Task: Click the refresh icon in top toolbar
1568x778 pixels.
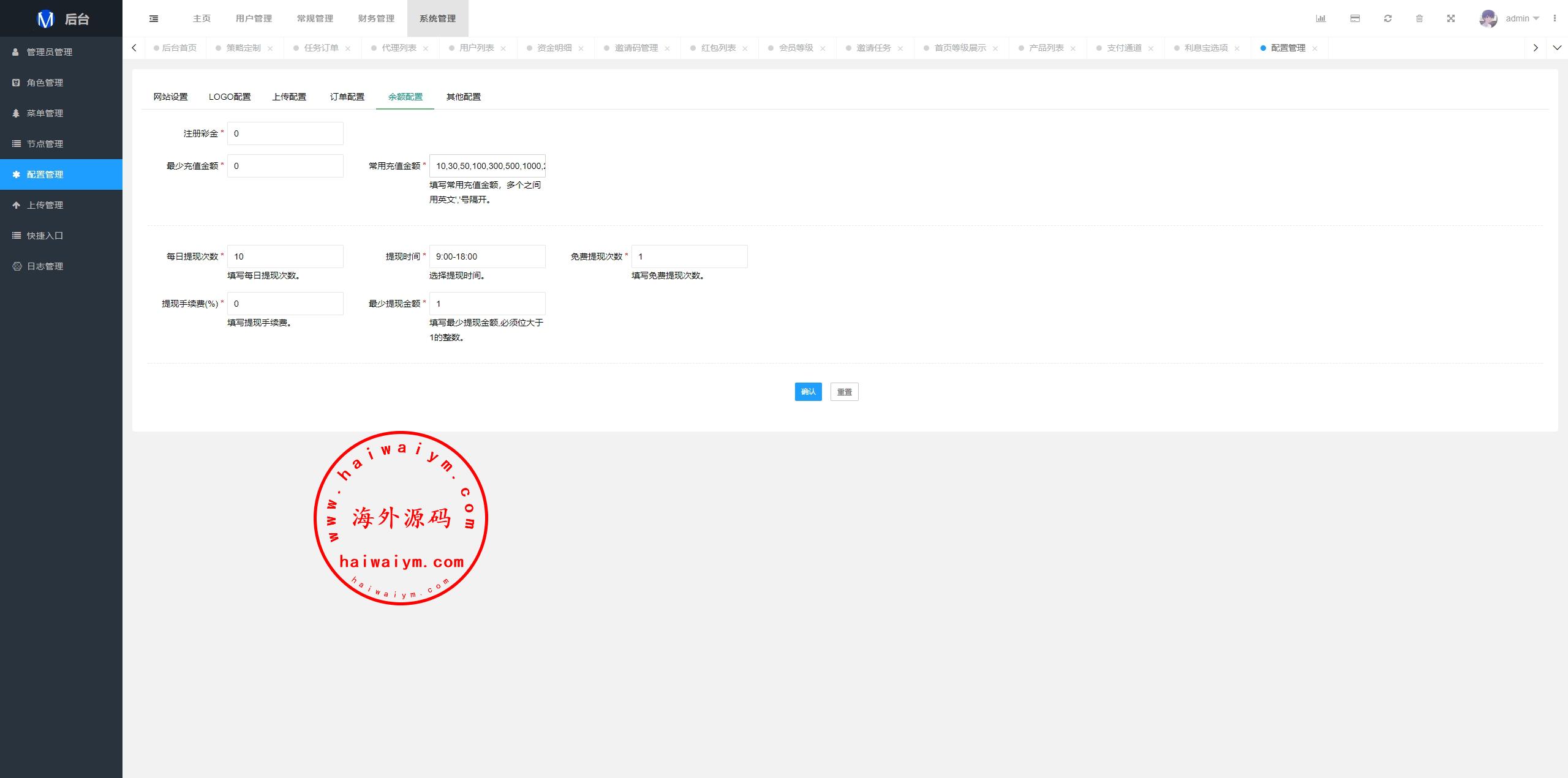Action: click(1388, 18)
